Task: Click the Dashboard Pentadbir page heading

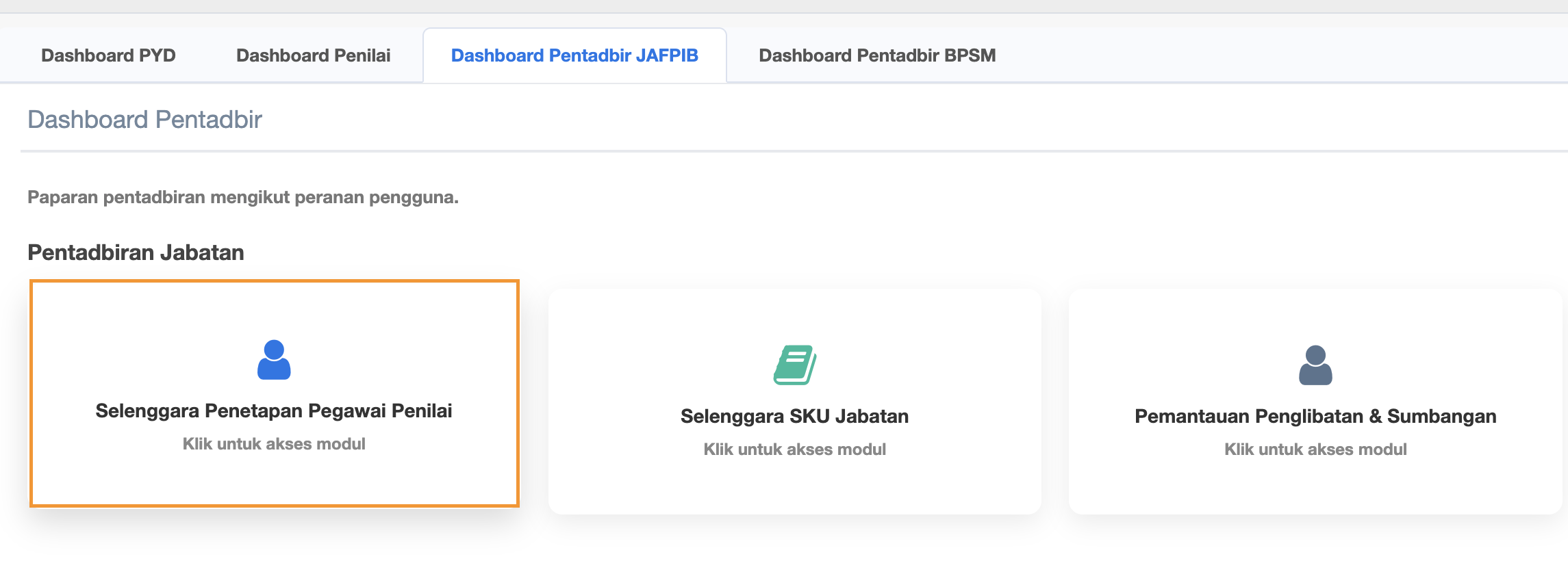Action: click(x=144, y=120)
